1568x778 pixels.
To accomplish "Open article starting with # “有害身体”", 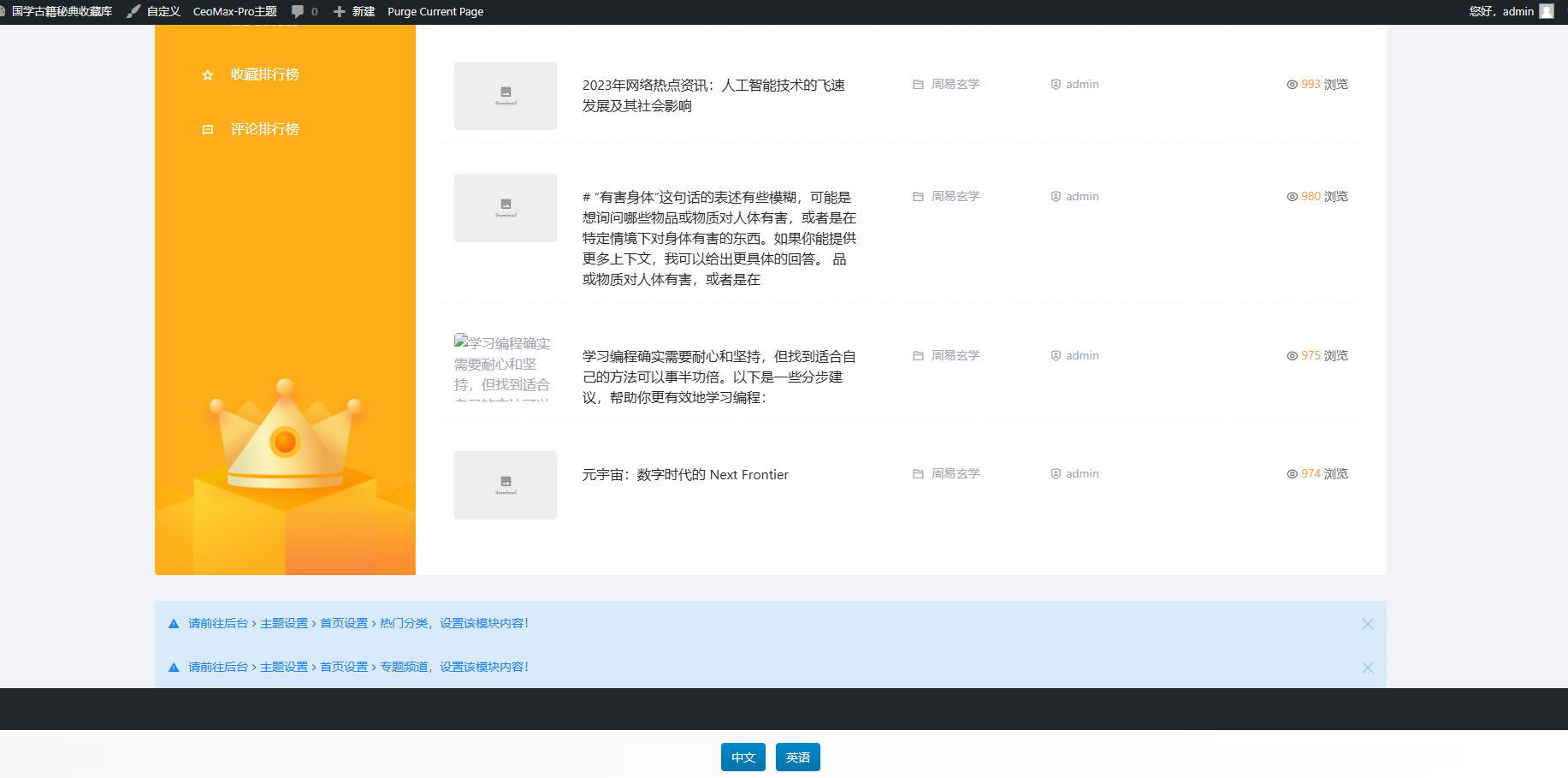I will pyautogui.click(x=719, y=238).
